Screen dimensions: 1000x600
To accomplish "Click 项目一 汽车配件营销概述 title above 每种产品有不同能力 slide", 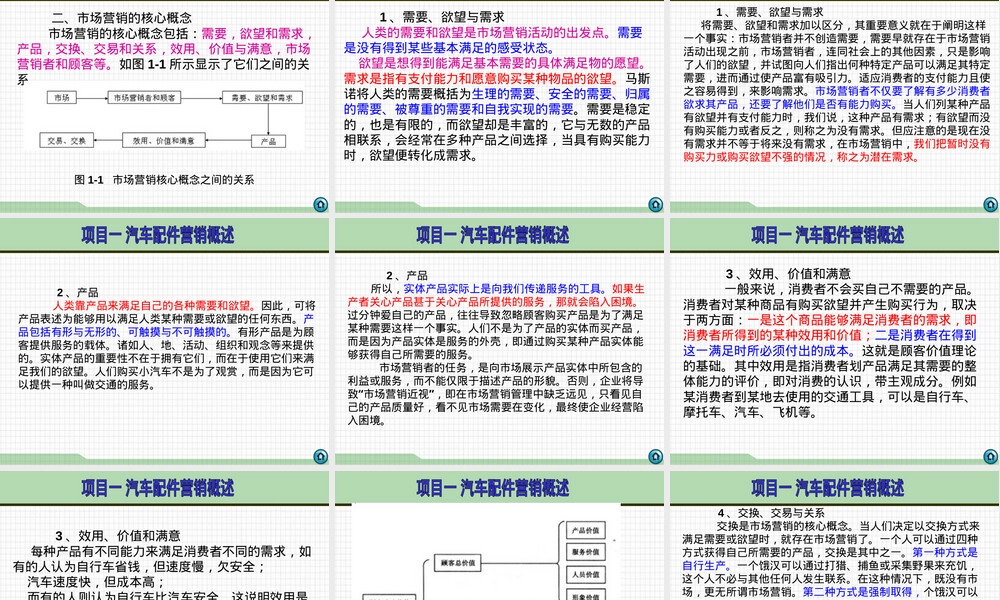I will click(x=158, y=488).
